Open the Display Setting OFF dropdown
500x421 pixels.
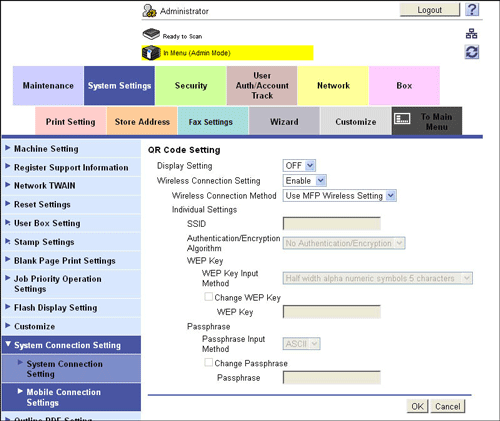point(299,165)
